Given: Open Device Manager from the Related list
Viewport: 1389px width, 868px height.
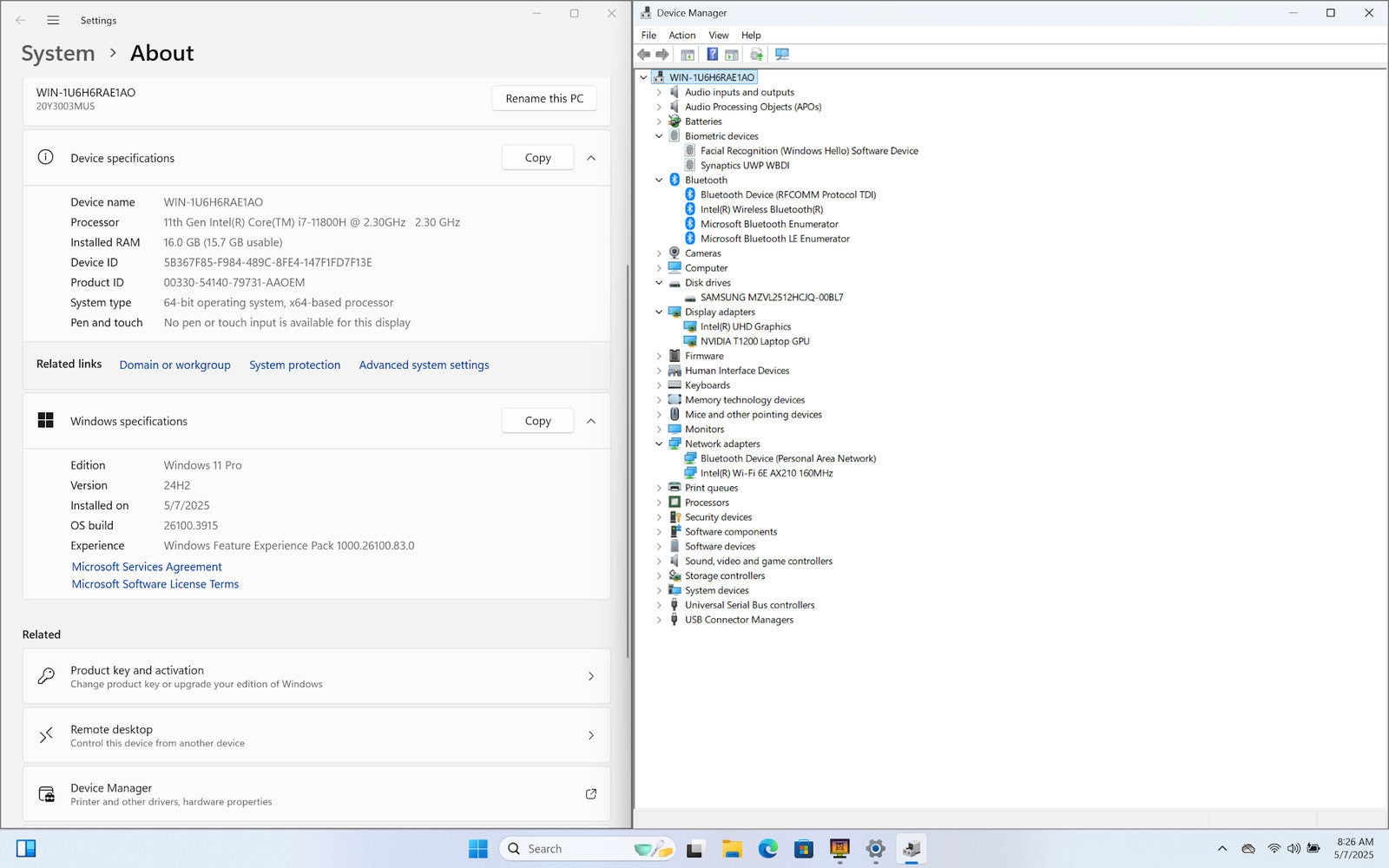Looking at the screenshot, I should point(317,794).
